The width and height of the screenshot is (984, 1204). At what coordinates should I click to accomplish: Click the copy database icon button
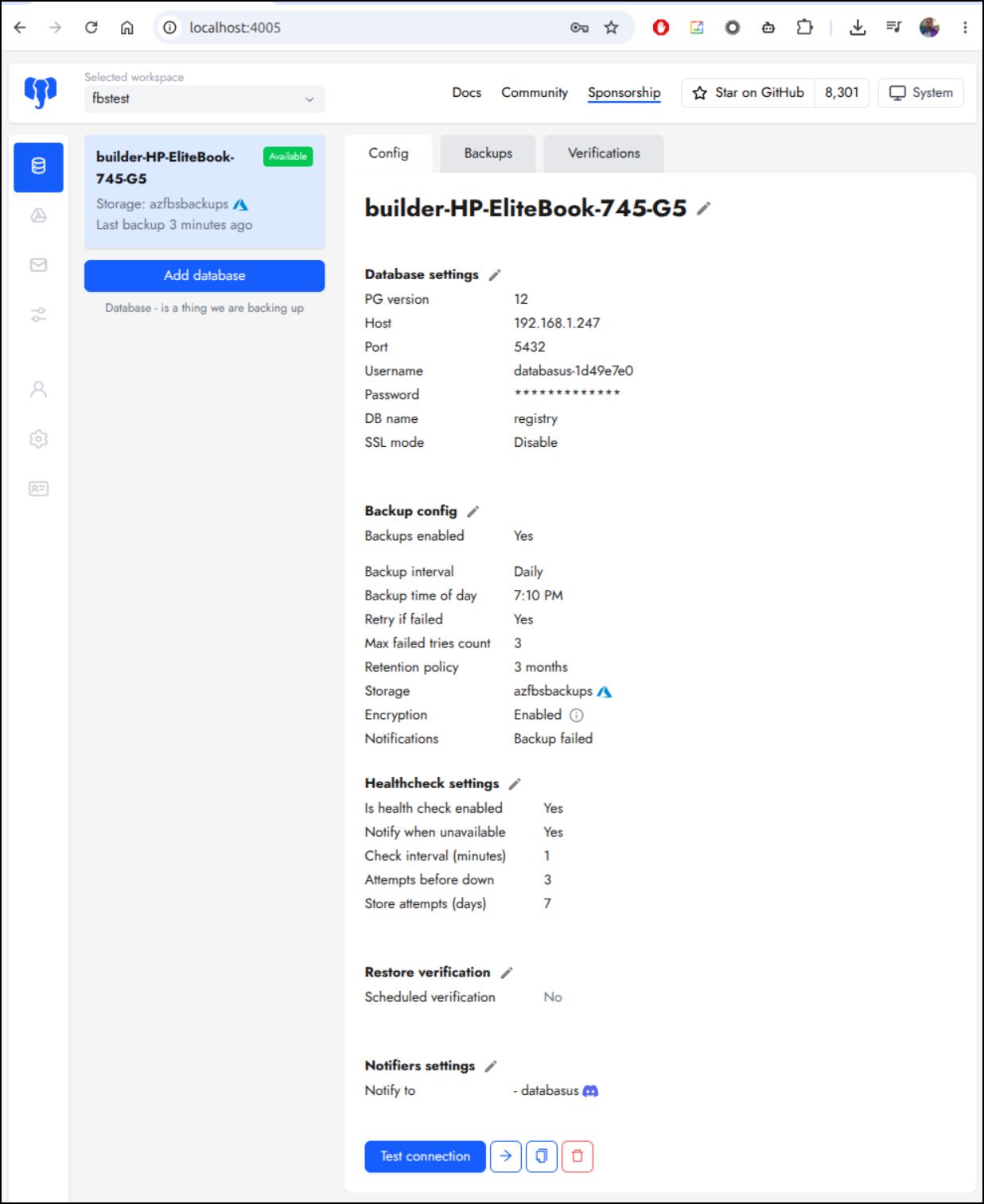pyautogui.click(x=542, y=1156)
